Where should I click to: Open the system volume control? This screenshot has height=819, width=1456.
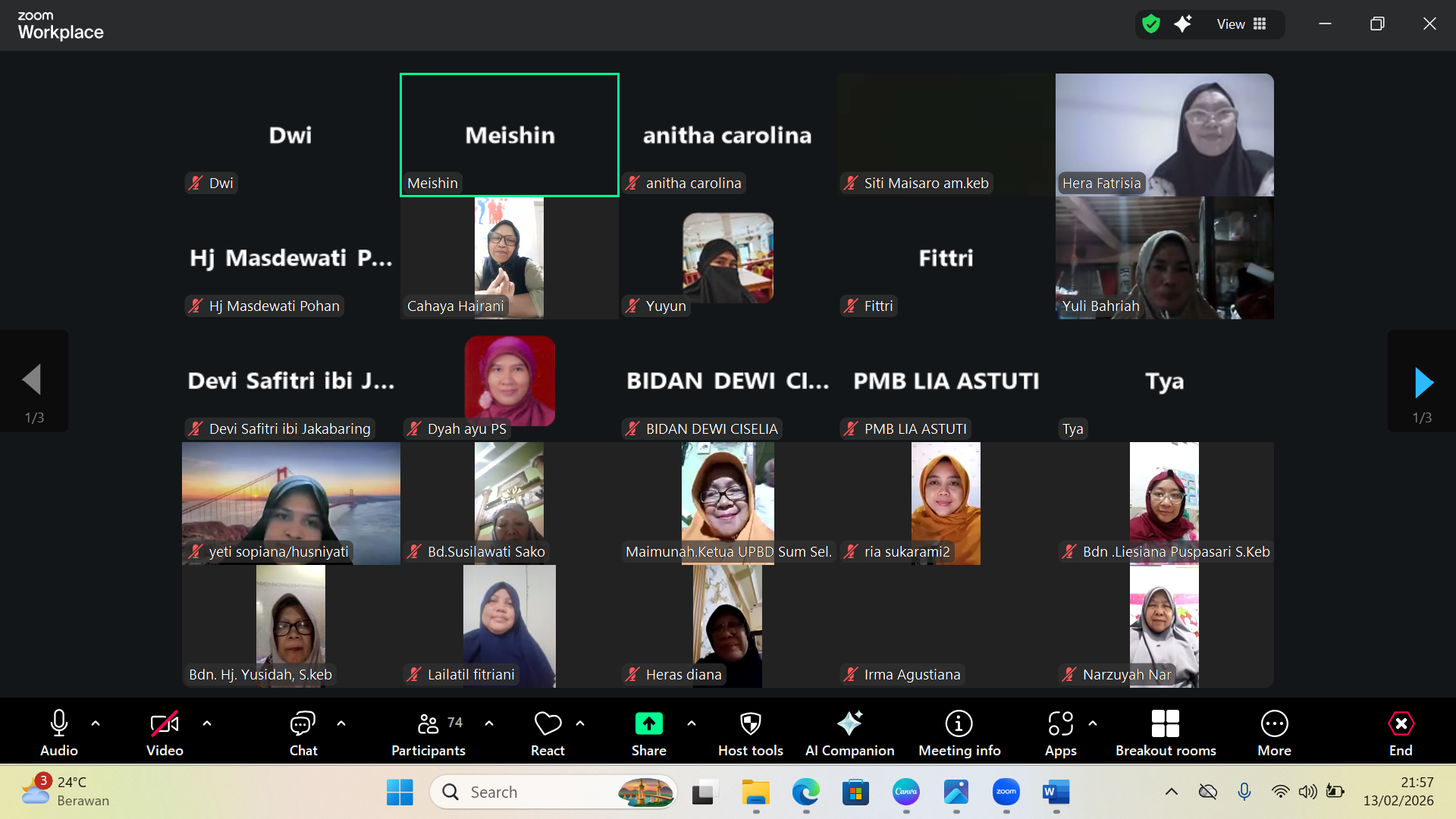[x=1307, y=791]
